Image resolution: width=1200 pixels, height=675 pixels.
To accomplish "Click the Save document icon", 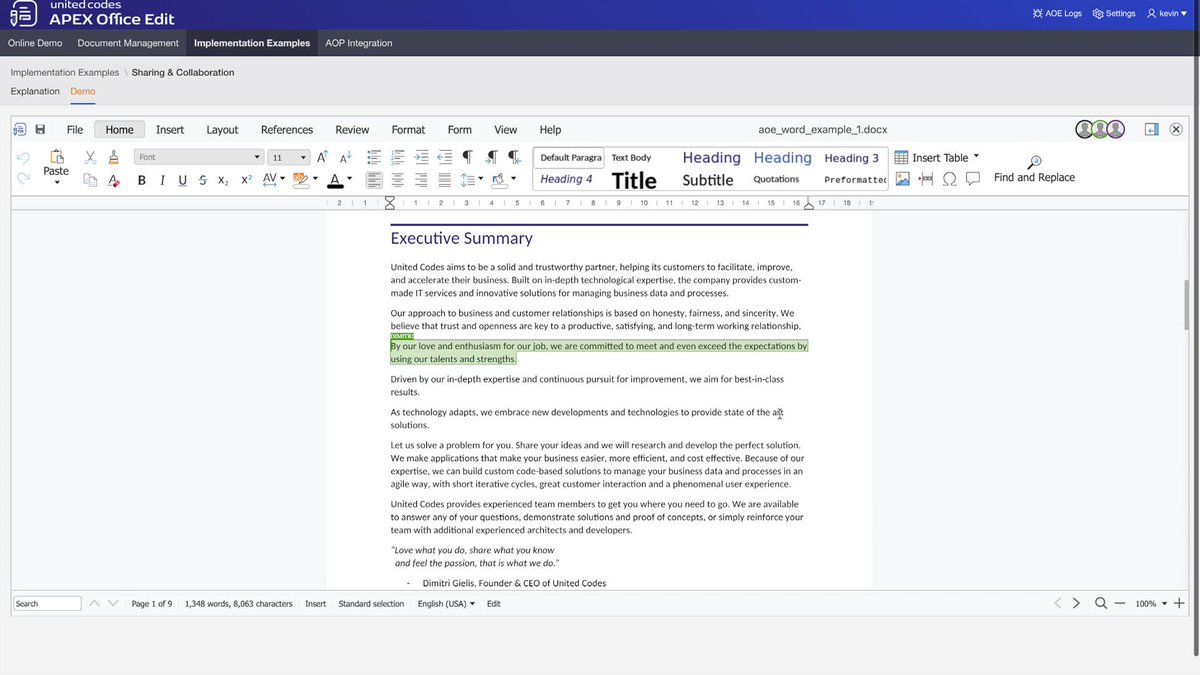I will 40,130.
